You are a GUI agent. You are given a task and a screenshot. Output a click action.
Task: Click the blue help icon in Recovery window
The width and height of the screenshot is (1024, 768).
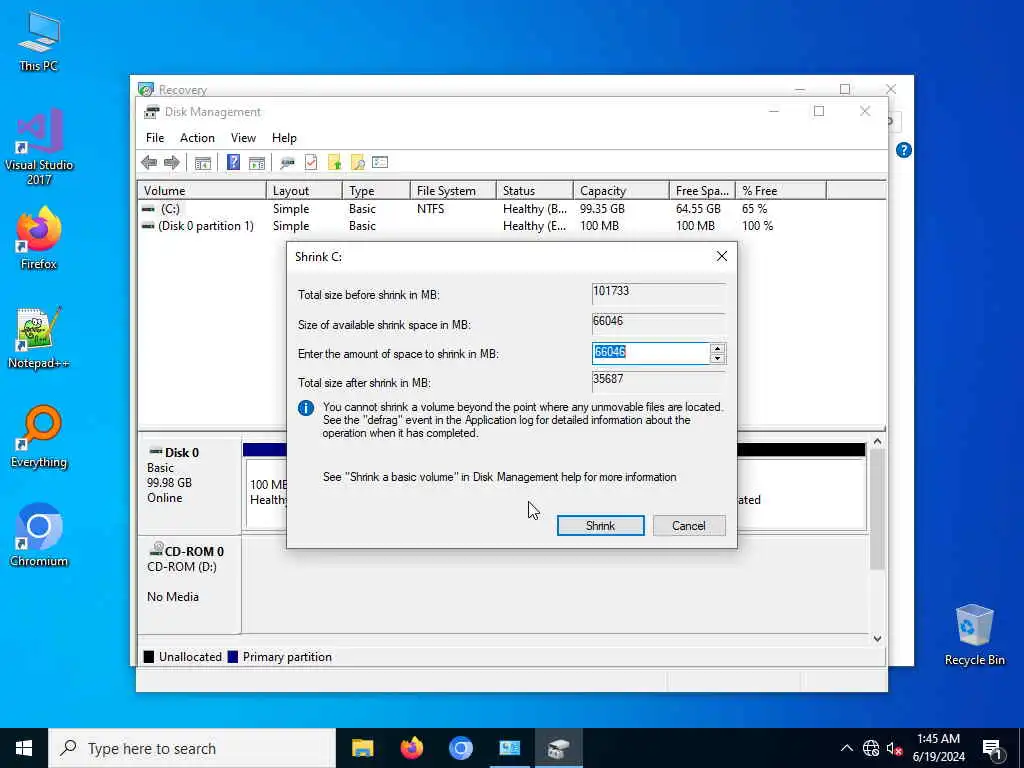point(904,150)
